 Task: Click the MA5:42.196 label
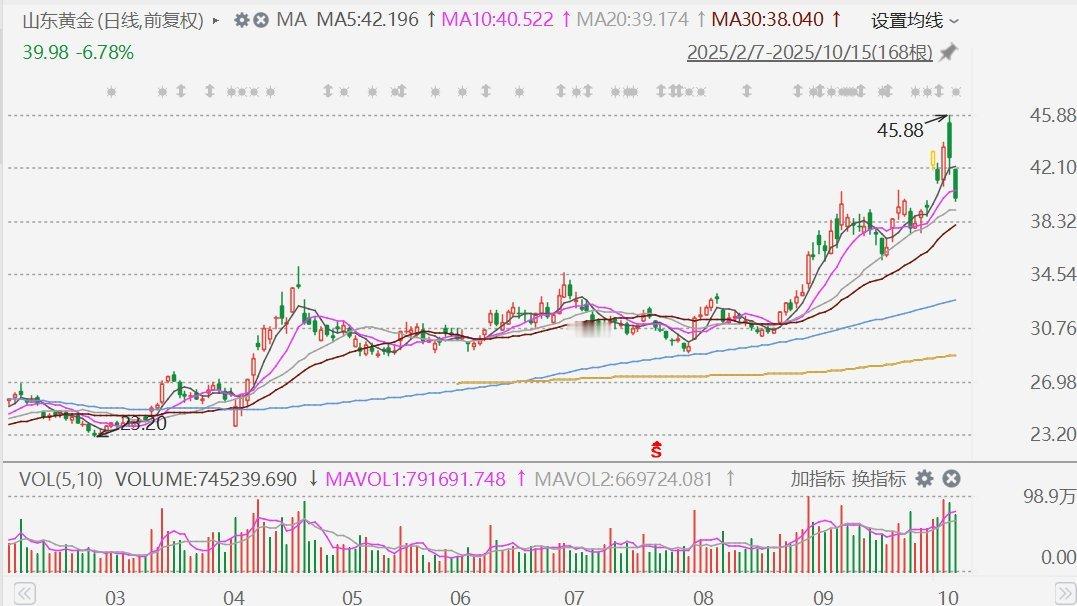coord(367,19)
